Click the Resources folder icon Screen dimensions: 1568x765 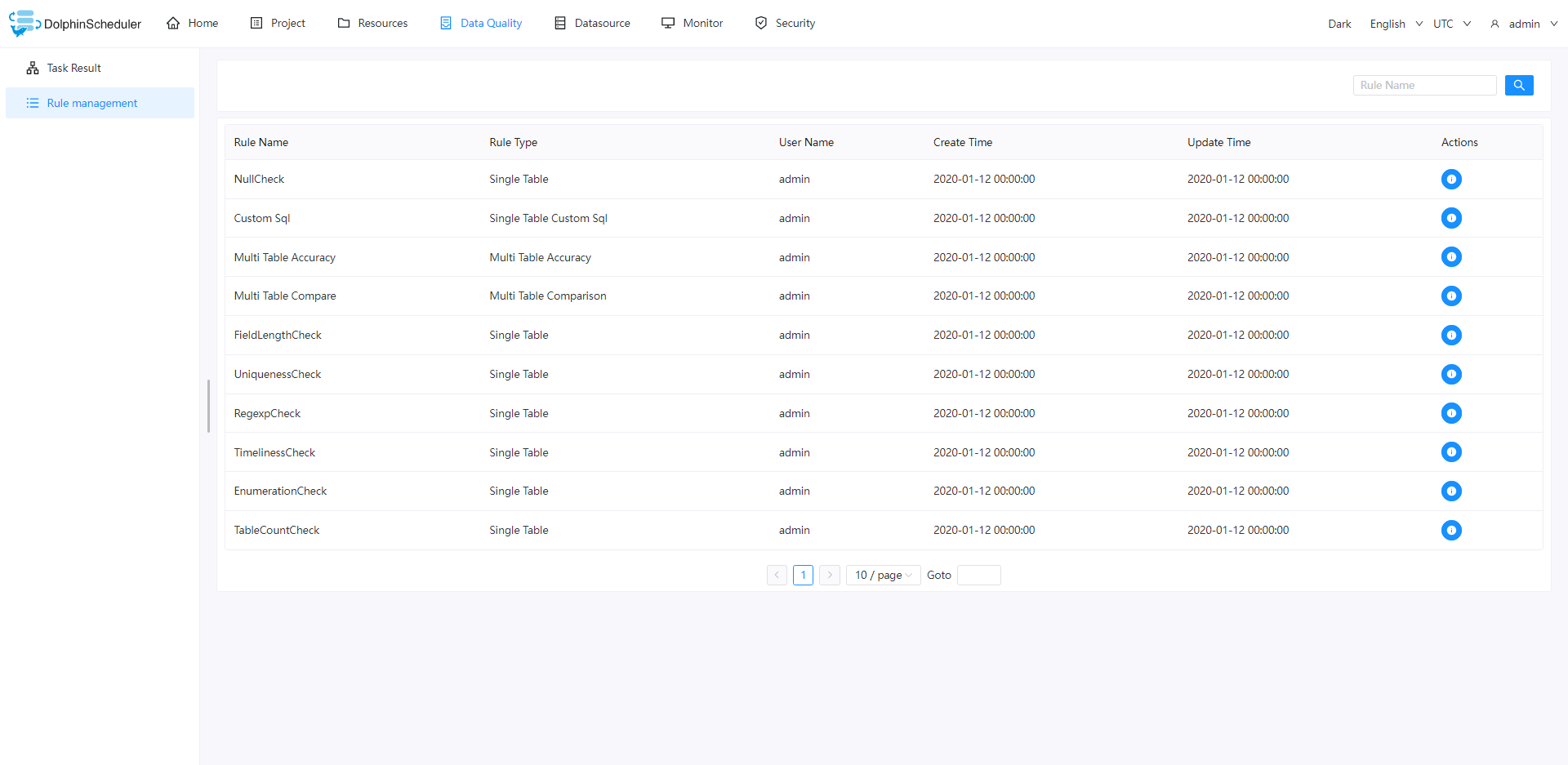click(x=344, y=23)
